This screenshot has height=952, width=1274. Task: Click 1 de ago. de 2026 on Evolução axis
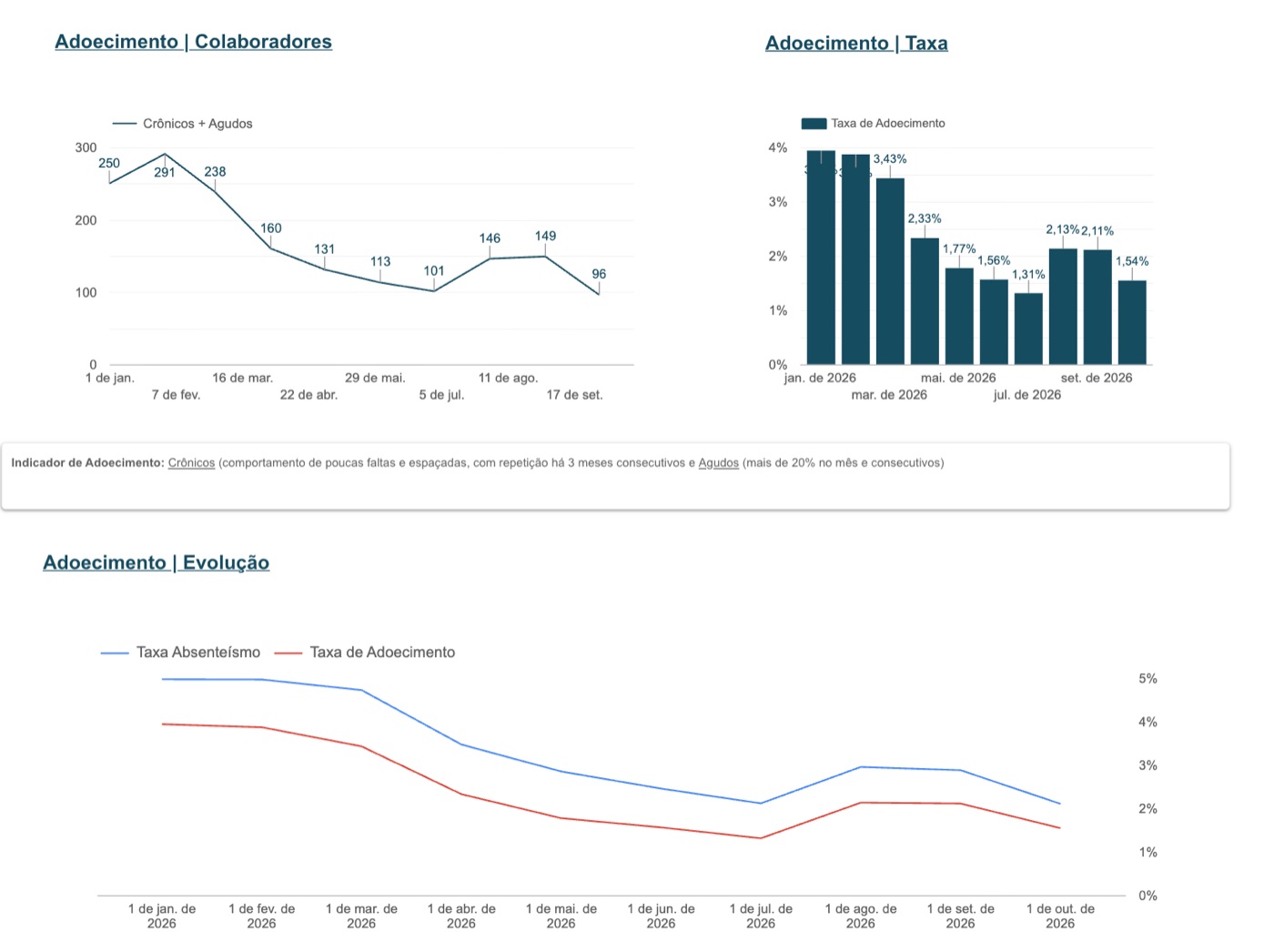[x=861, y=917]
